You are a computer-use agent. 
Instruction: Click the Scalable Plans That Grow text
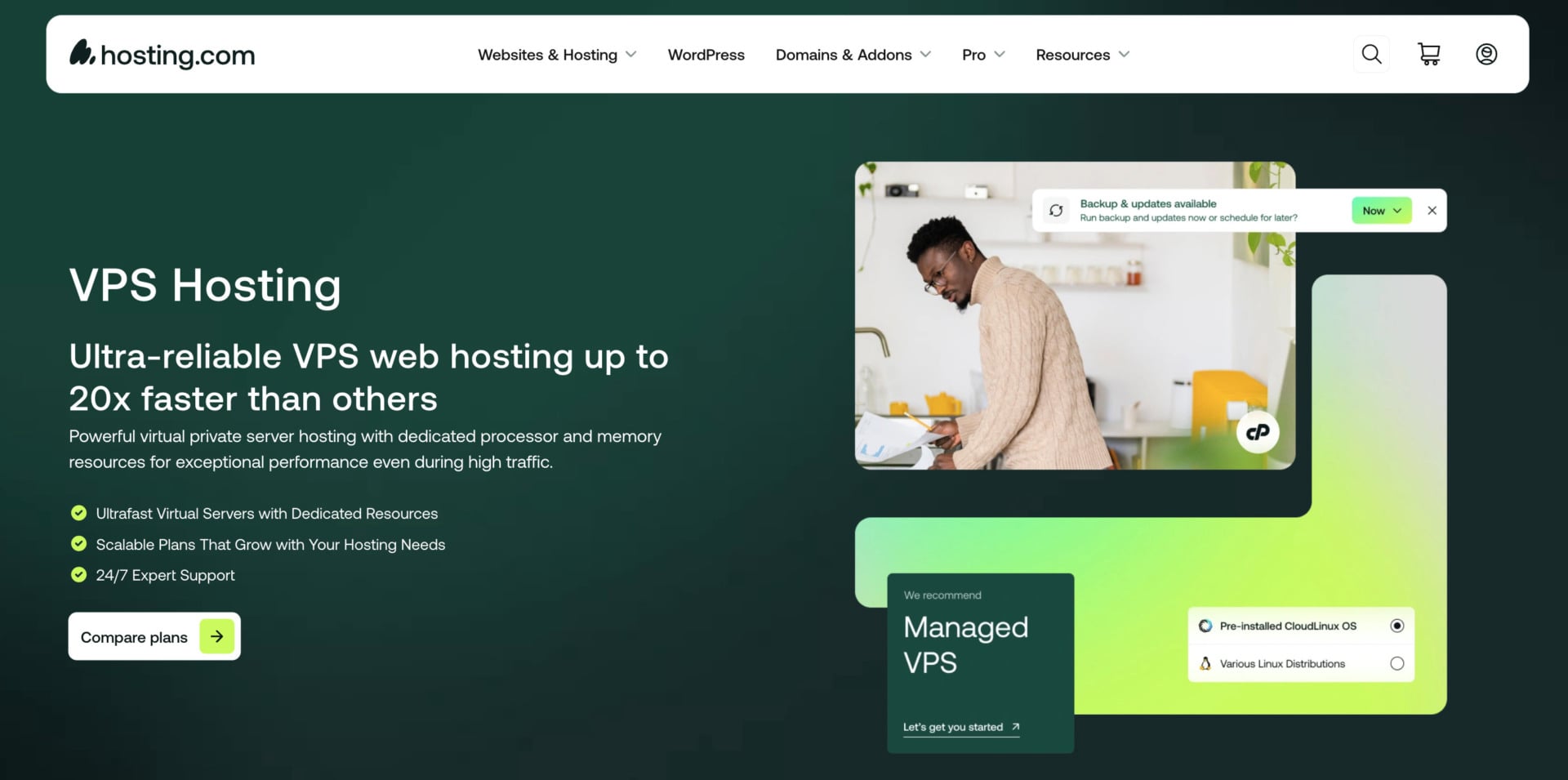[x=270, y=545]
